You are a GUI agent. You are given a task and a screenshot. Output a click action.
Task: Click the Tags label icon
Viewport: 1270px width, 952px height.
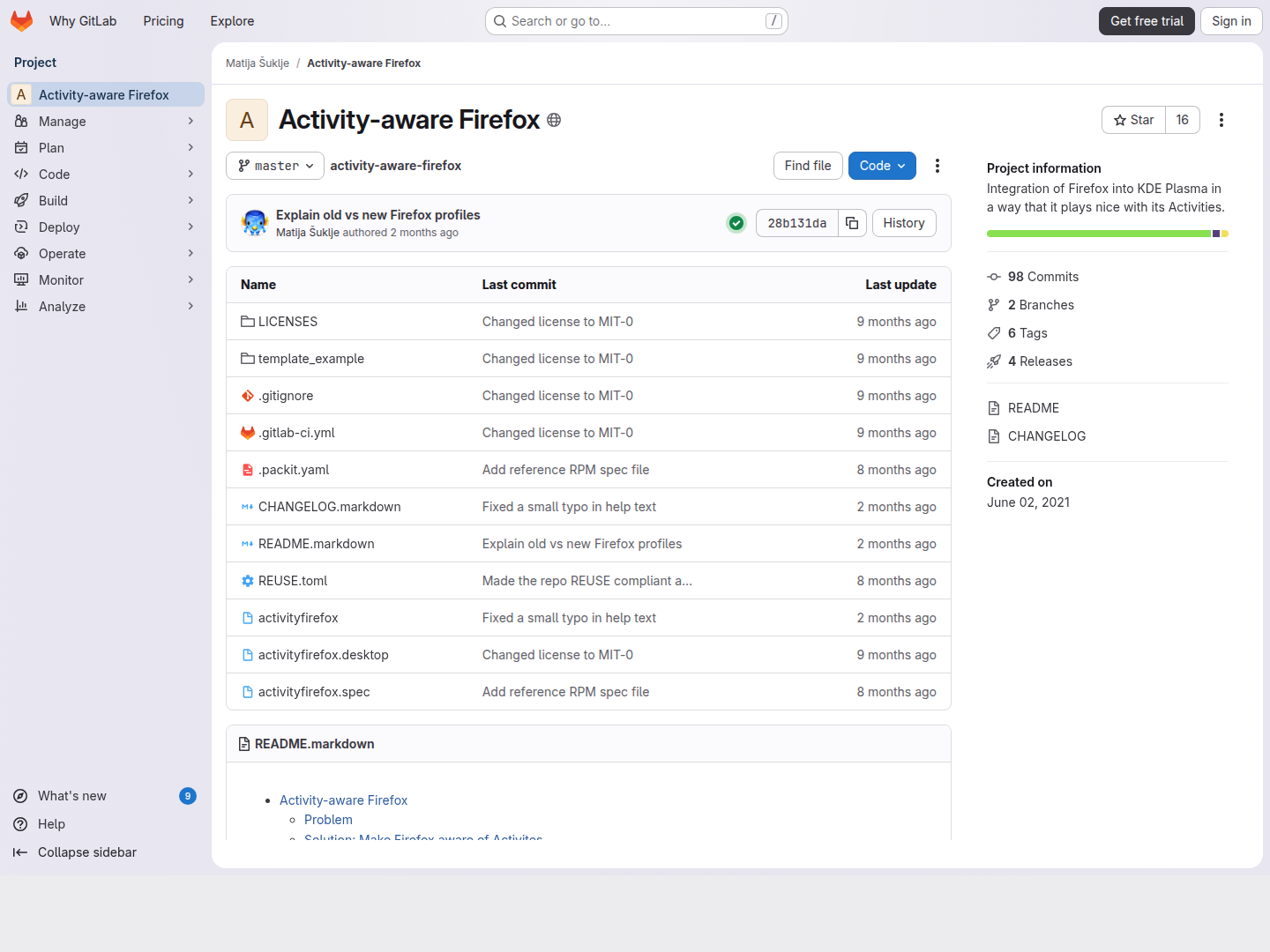click(994, 333)
